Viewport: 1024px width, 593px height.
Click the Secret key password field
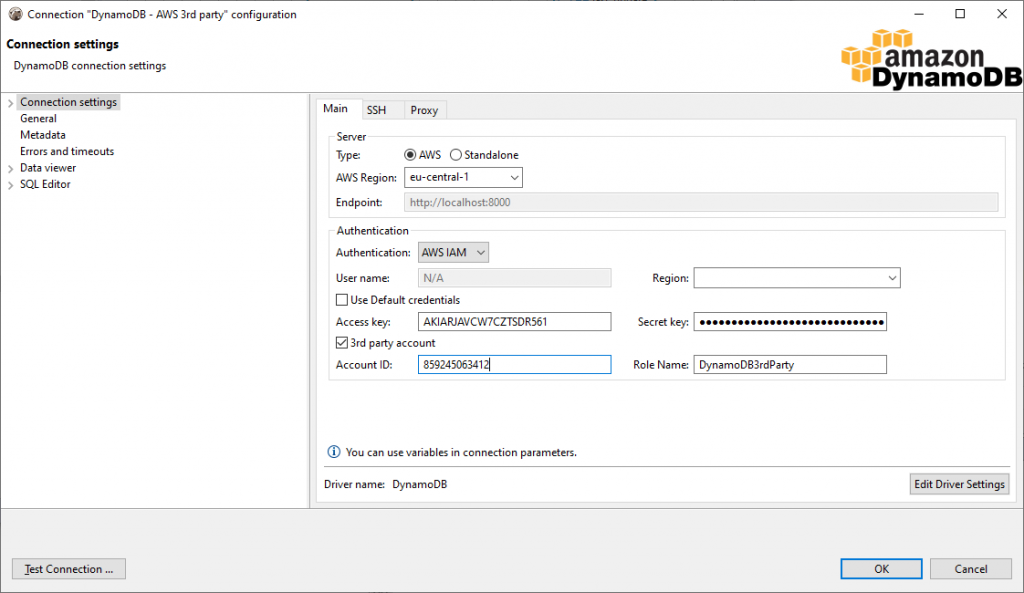coord(790,321)
